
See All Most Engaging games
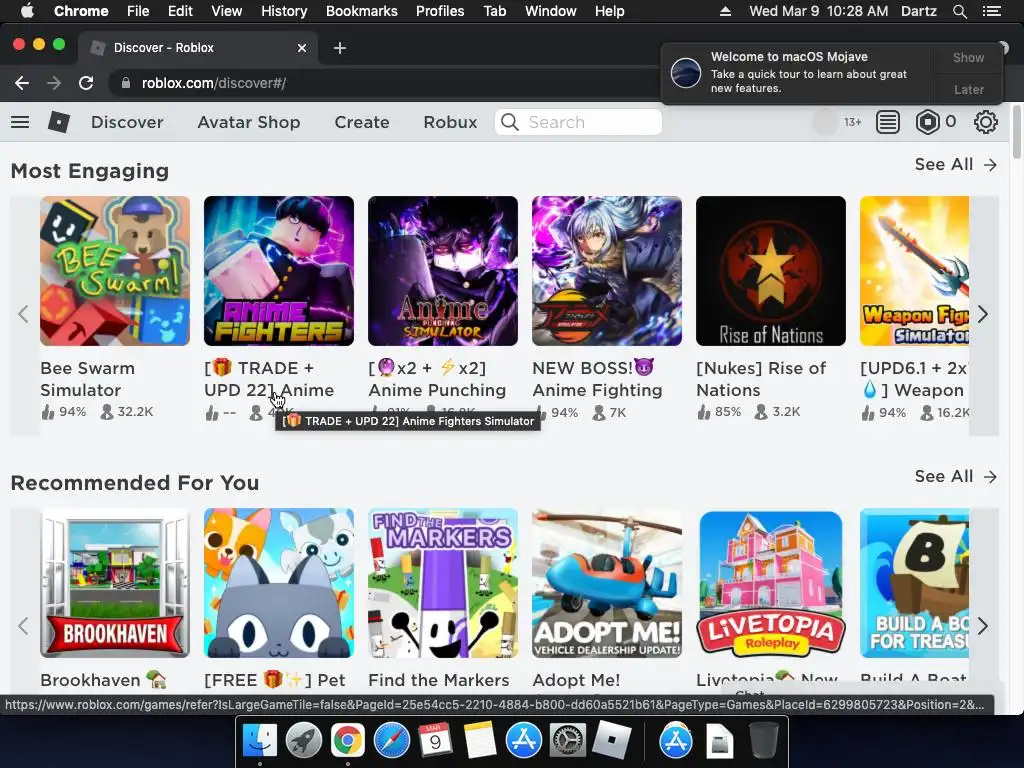click(955, 165)
